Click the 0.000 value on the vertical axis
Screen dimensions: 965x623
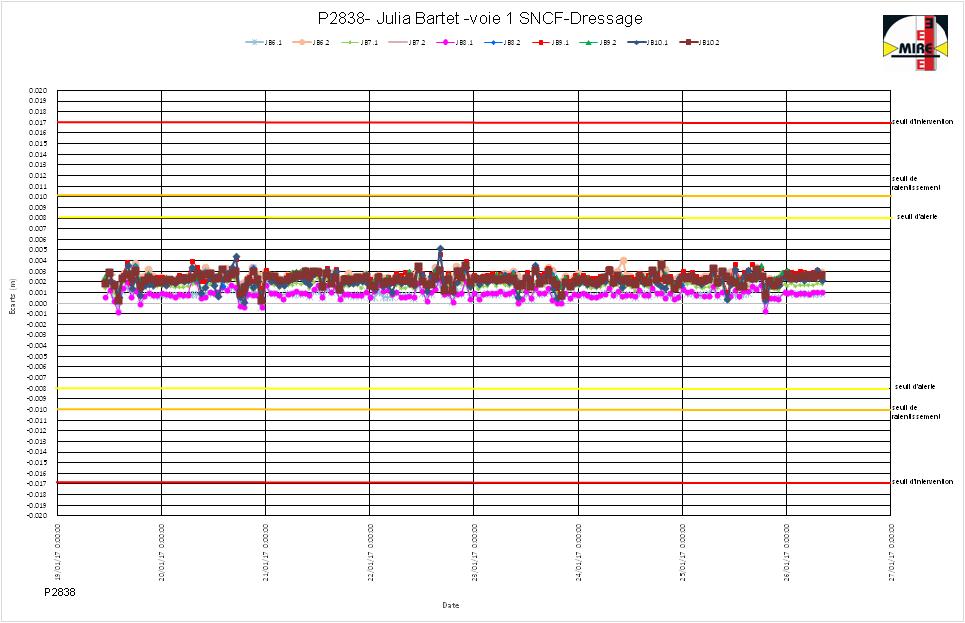click(x=38, y=303)
